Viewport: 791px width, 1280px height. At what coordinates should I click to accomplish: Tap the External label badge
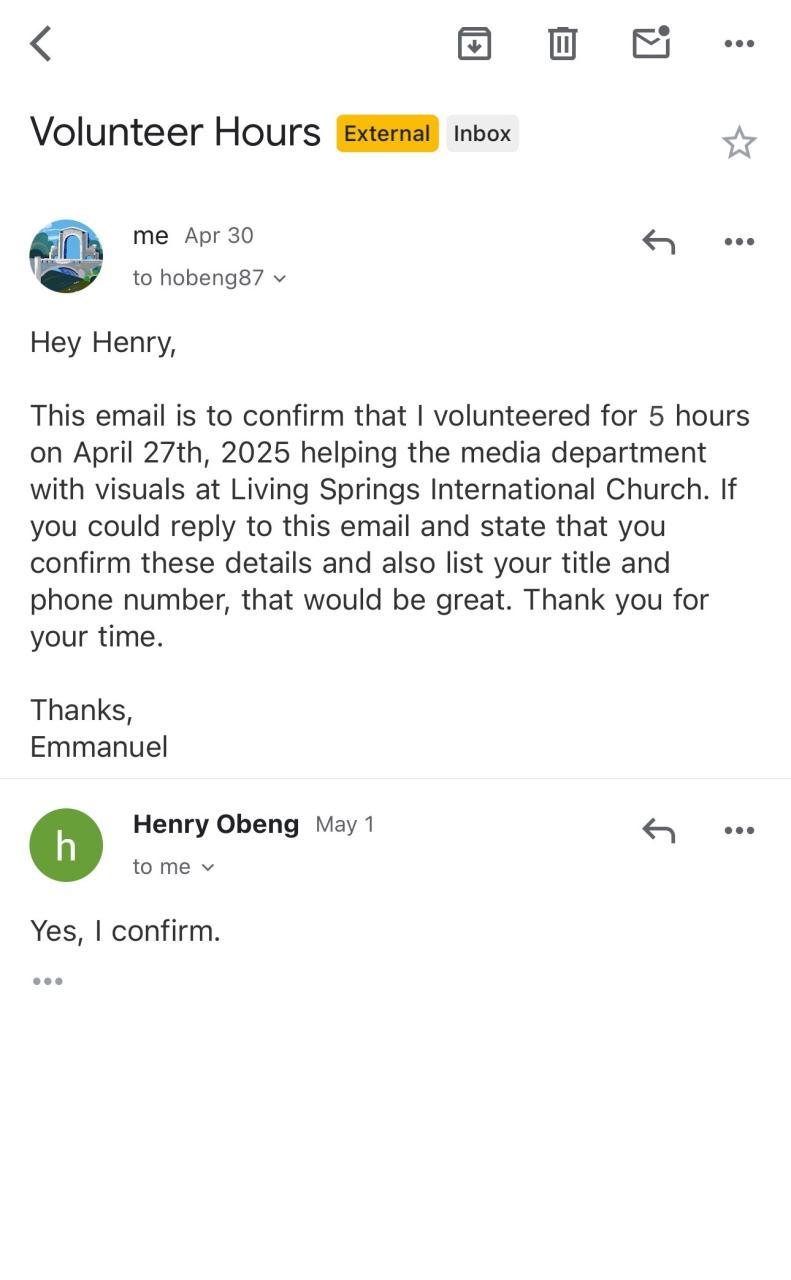click(387, 134)
